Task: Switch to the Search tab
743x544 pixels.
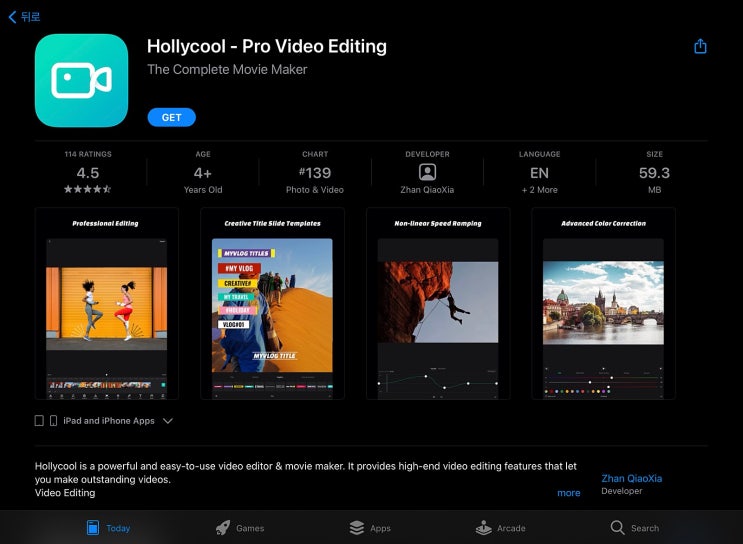Action: coord(635,528)
